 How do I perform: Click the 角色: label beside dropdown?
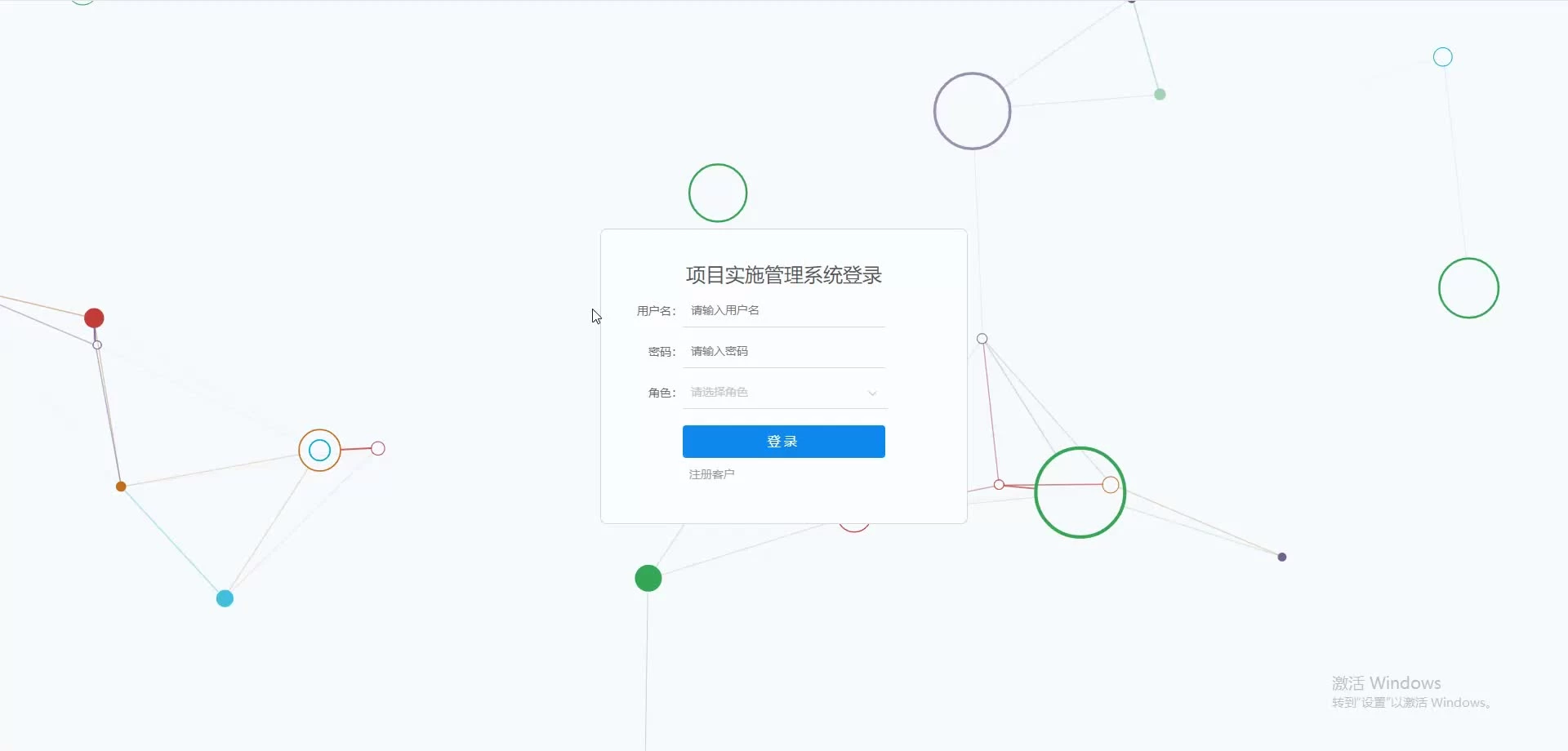point(662,393)
